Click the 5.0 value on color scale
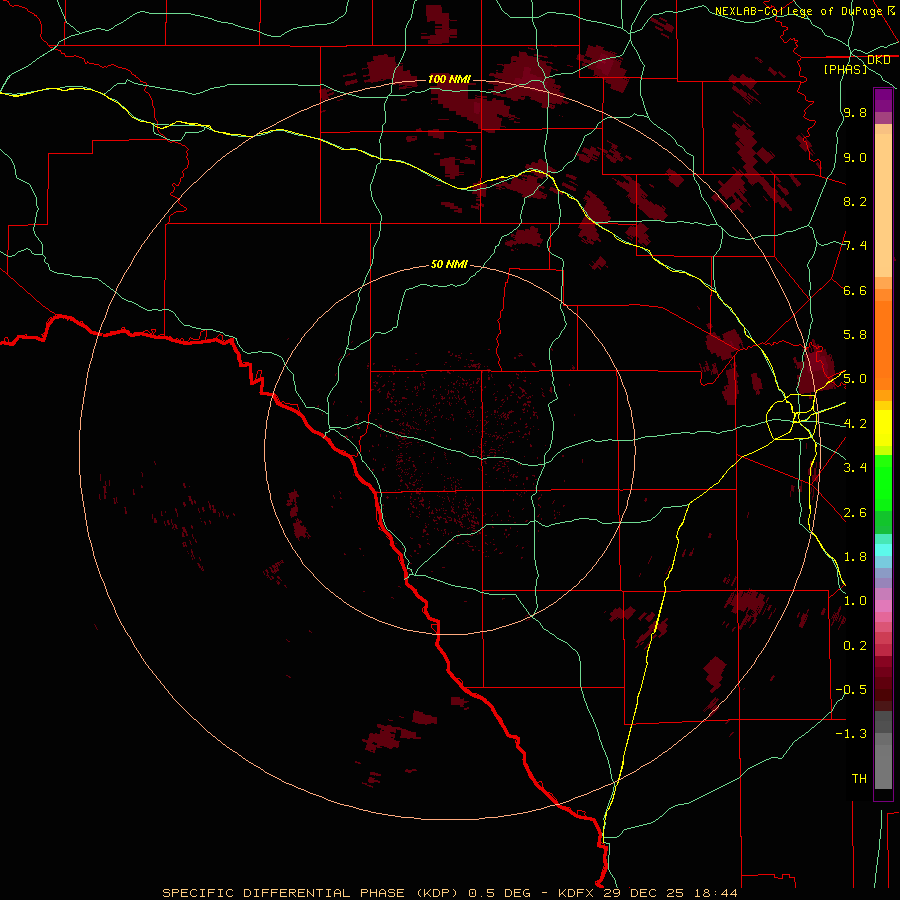 [855, 379]
